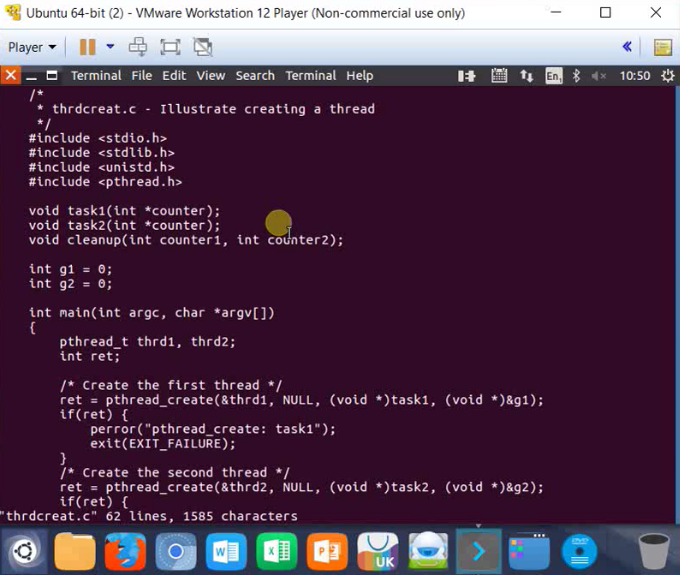Open the View menu
Image resolution: width=680 pixels, height=575 pixels.
[x=211, y=75]
